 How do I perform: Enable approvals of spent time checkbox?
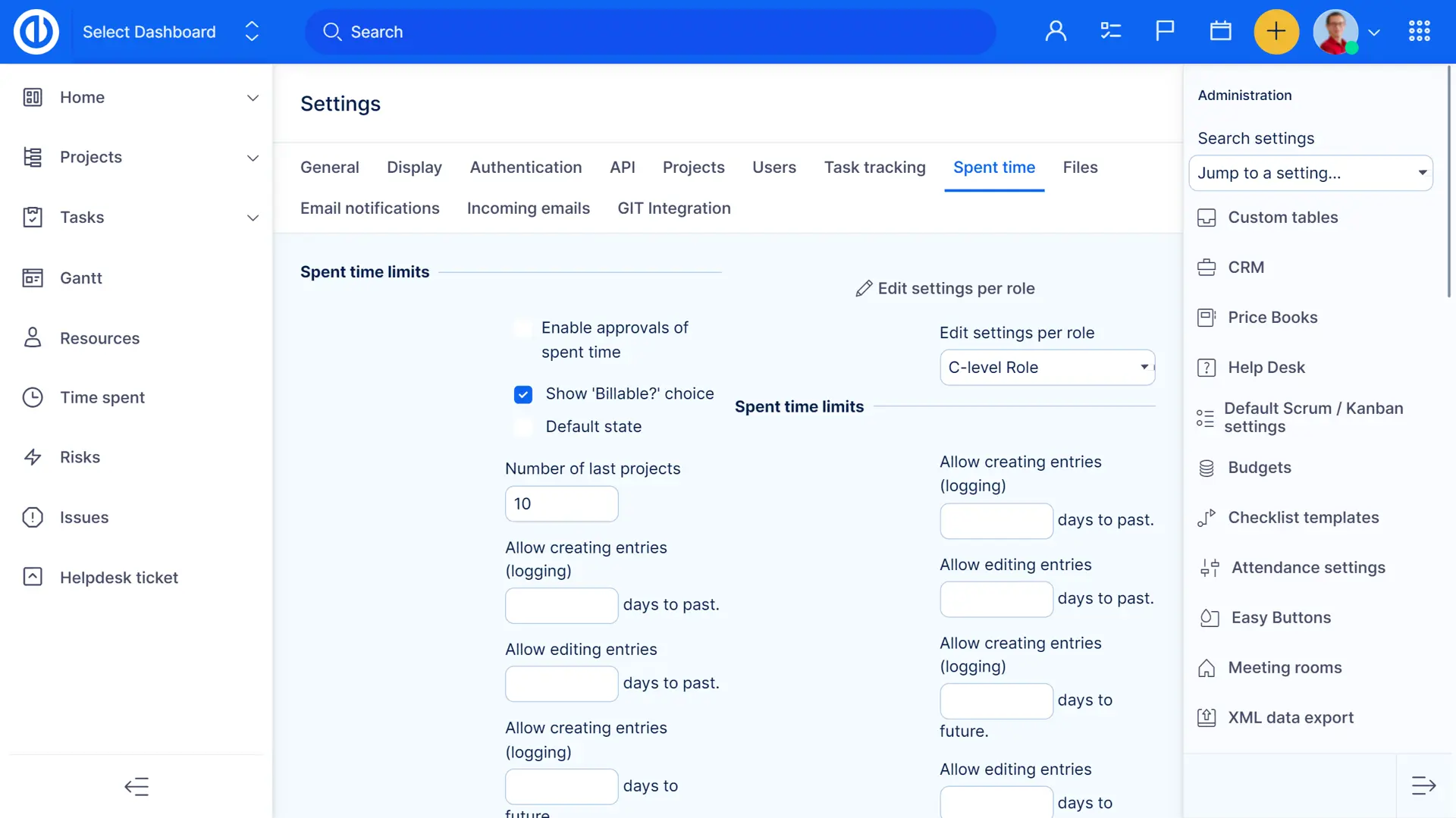(523, 328)
